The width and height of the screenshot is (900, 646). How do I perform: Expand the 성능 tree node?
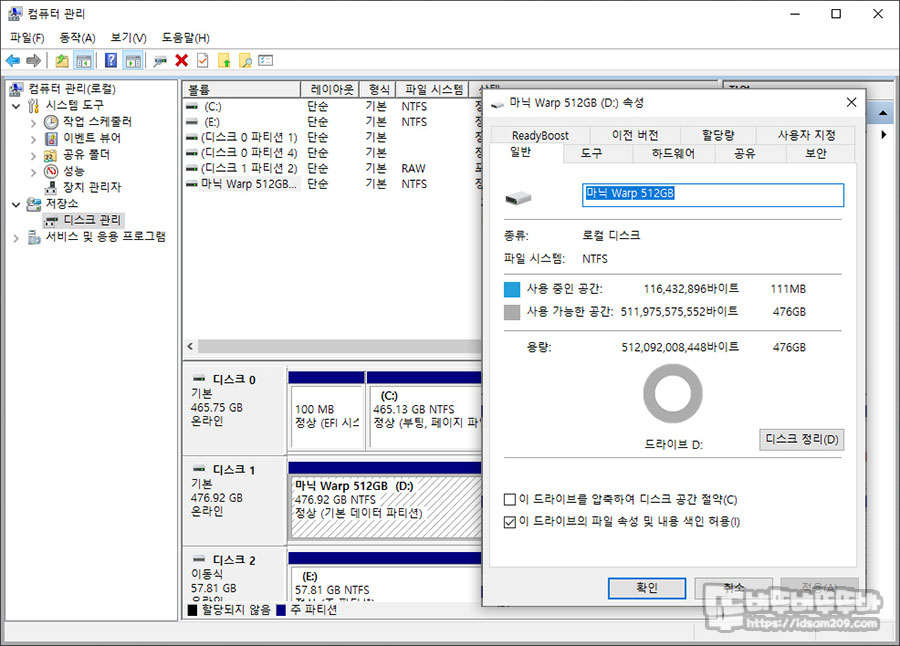pos(33,172)
